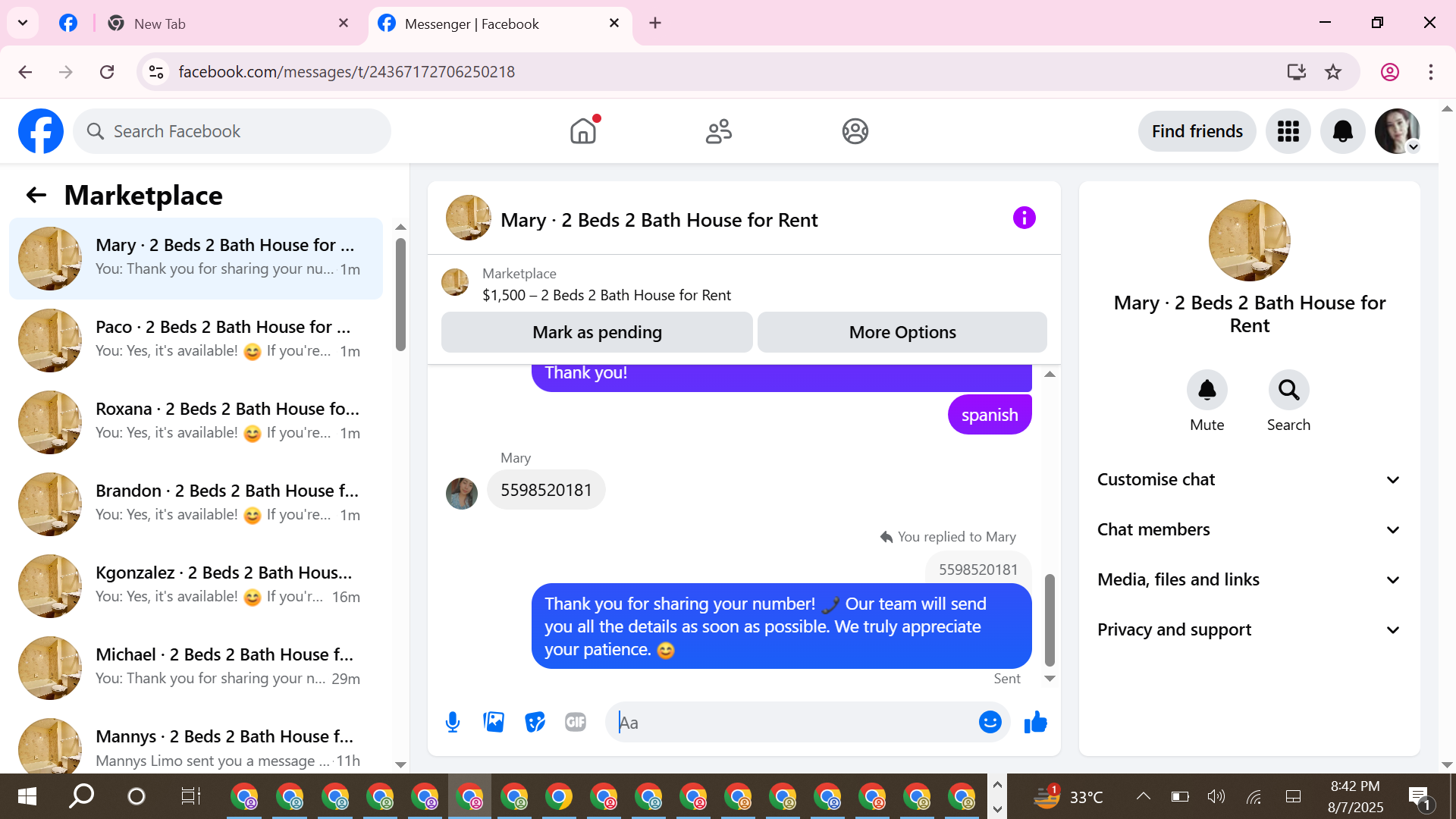Viewport: 1456px width, 819px height.
Task: Go back from Marketplace with the arrow
Action: tap(36, 196)
